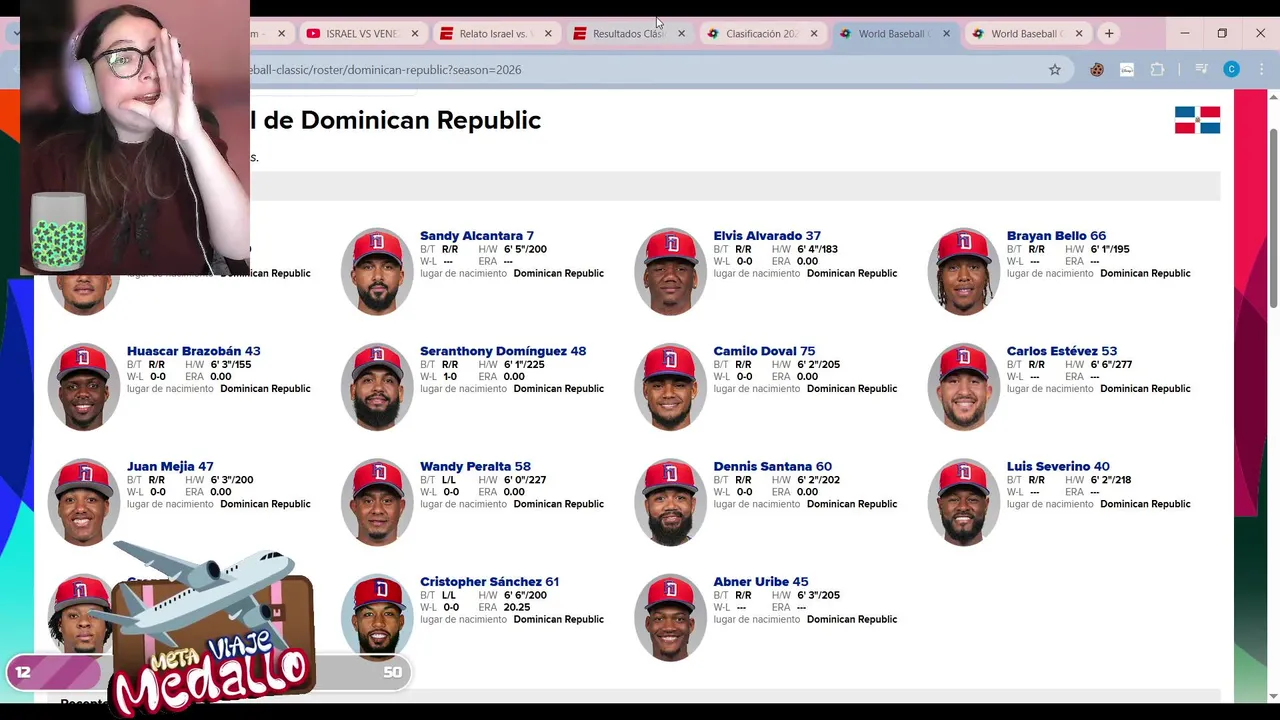Select Wandy Peralta's H/W value 6' 0"/227
The height and width of the screenshot is (720, 1280).
point(525,480)
